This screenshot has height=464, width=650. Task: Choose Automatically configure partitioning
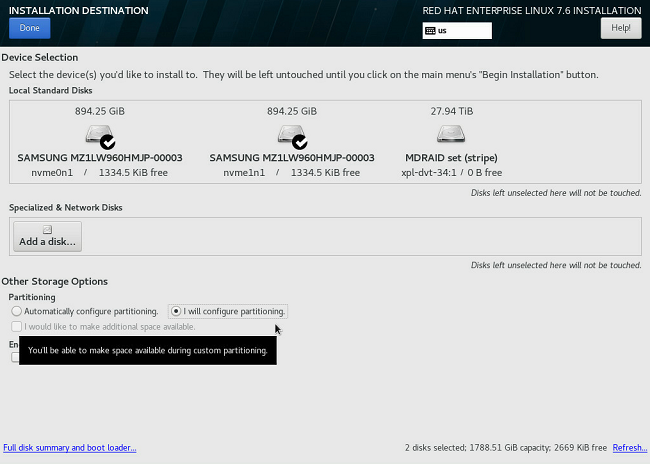click(x=17, y=311)
